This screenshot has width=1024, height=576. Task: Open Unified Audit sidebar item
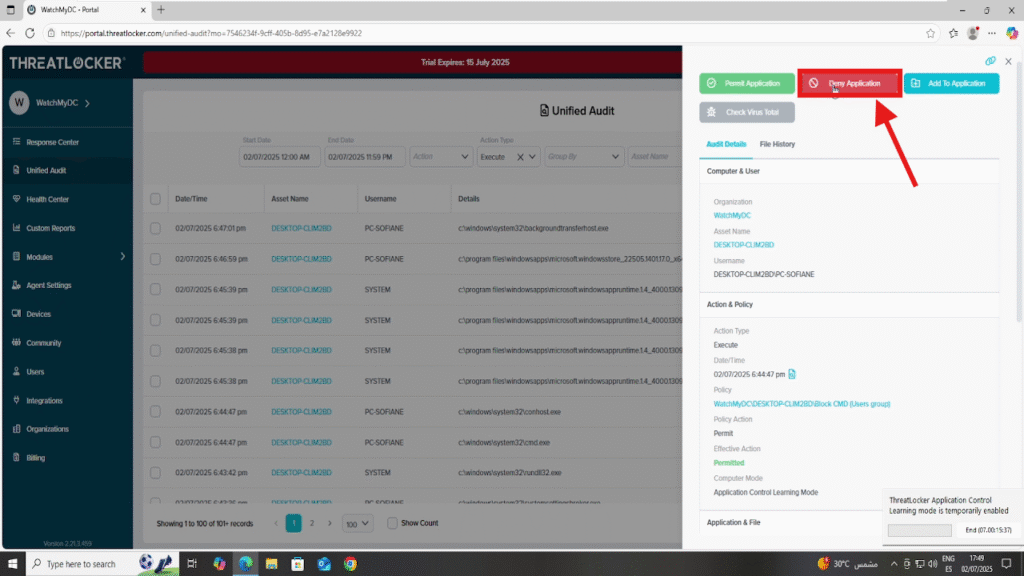tap(46, 170)
